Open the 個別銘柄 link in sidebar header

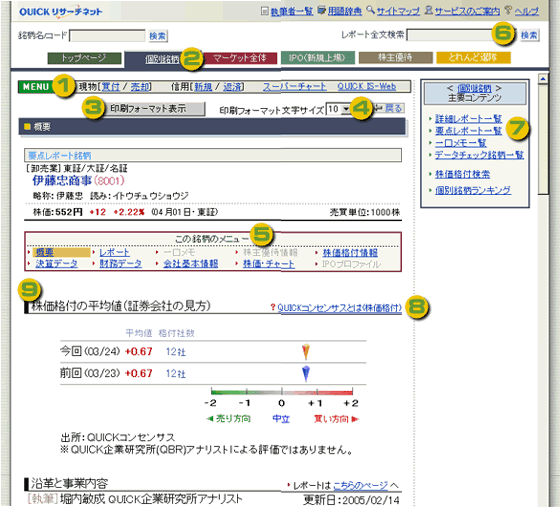coord(474,88)
